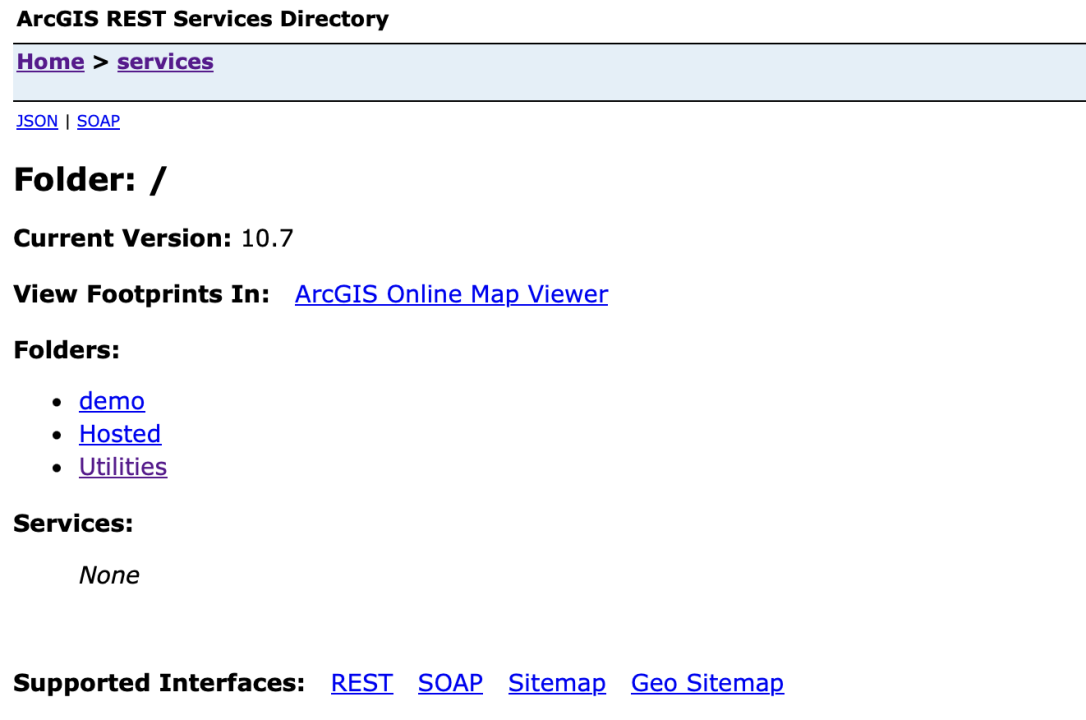Click the 'Folders:' label

point(66,350)
